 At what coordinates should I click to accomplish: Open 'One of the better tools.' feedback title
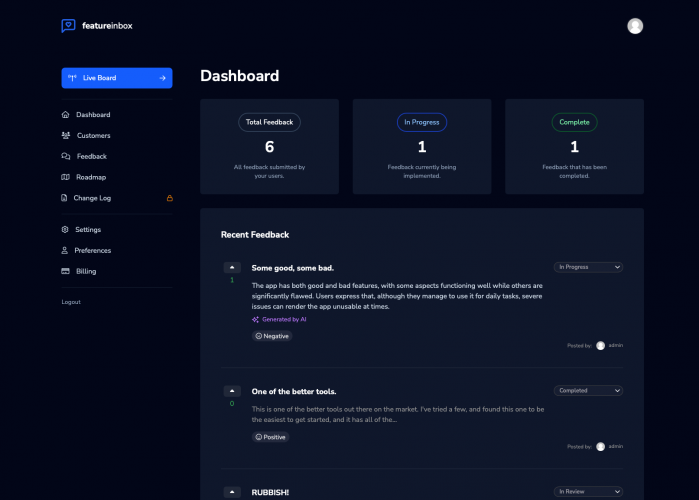(294, 391)
